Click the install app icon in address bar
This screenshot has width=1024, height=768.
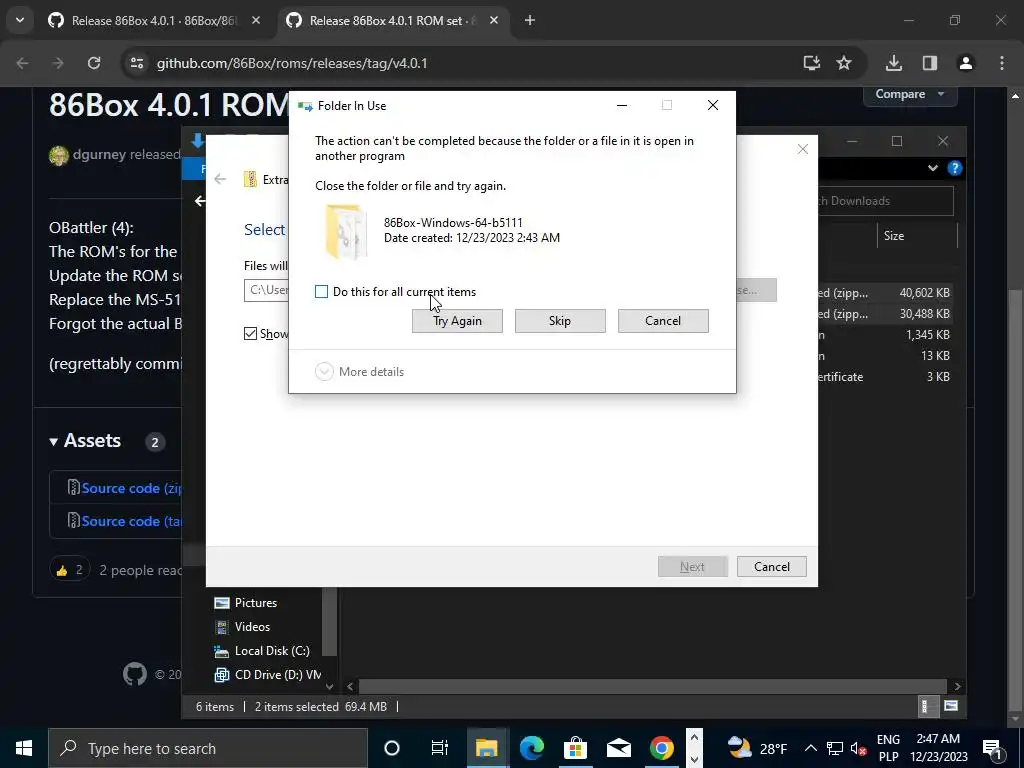click(x=812, y=63)
